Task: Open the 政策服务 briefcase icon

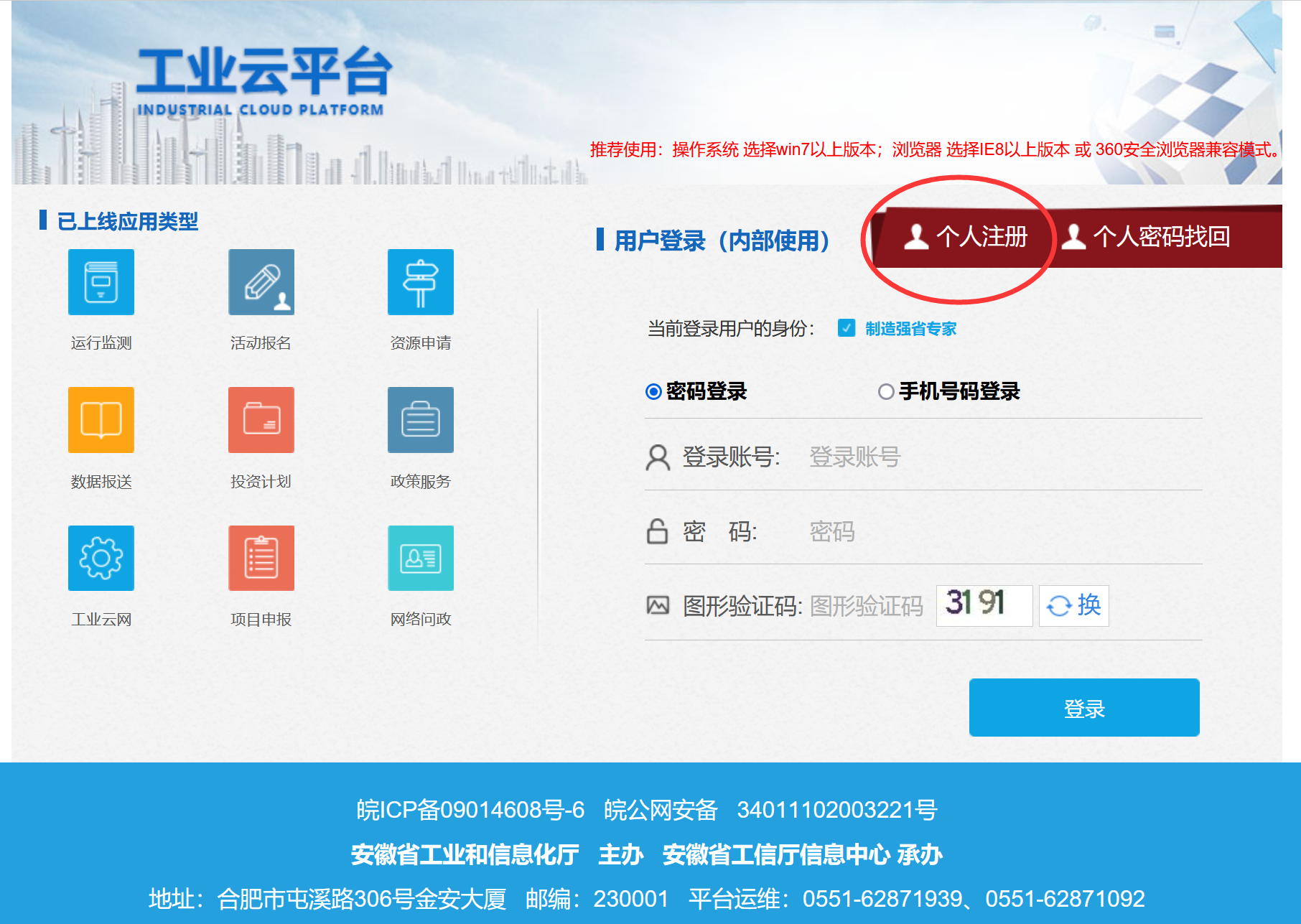Action: [x=421, y=420]
